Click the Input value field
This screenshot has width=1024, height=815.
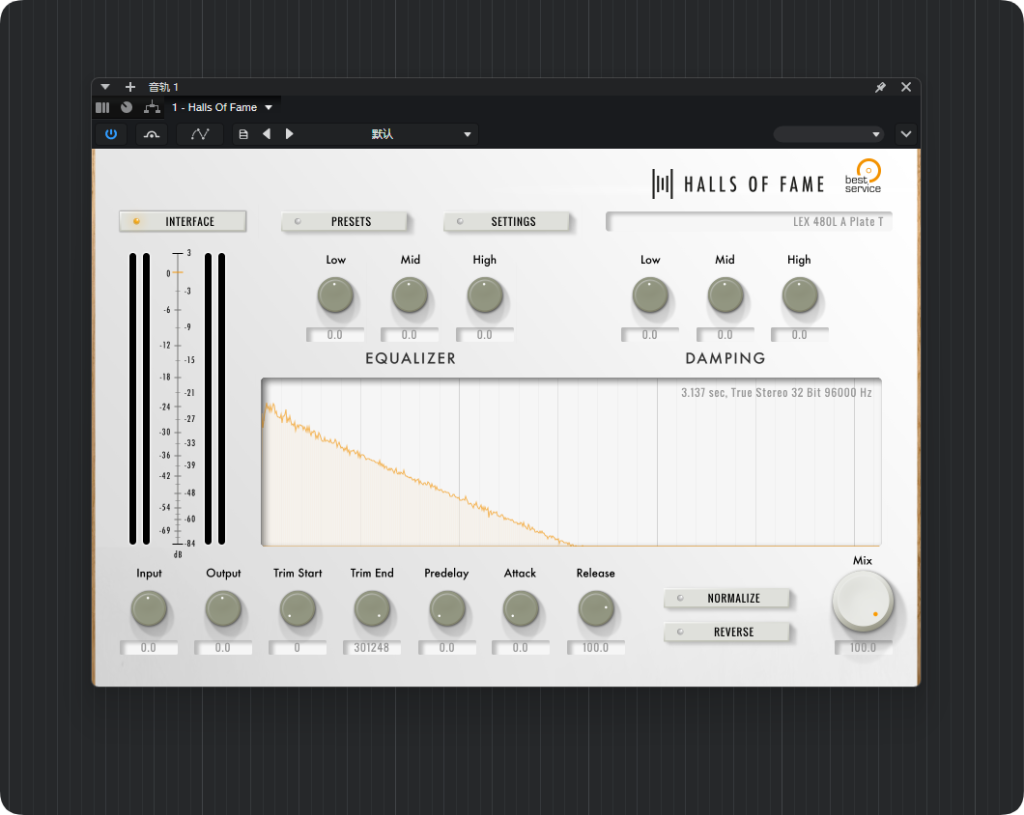click(149, 648)
